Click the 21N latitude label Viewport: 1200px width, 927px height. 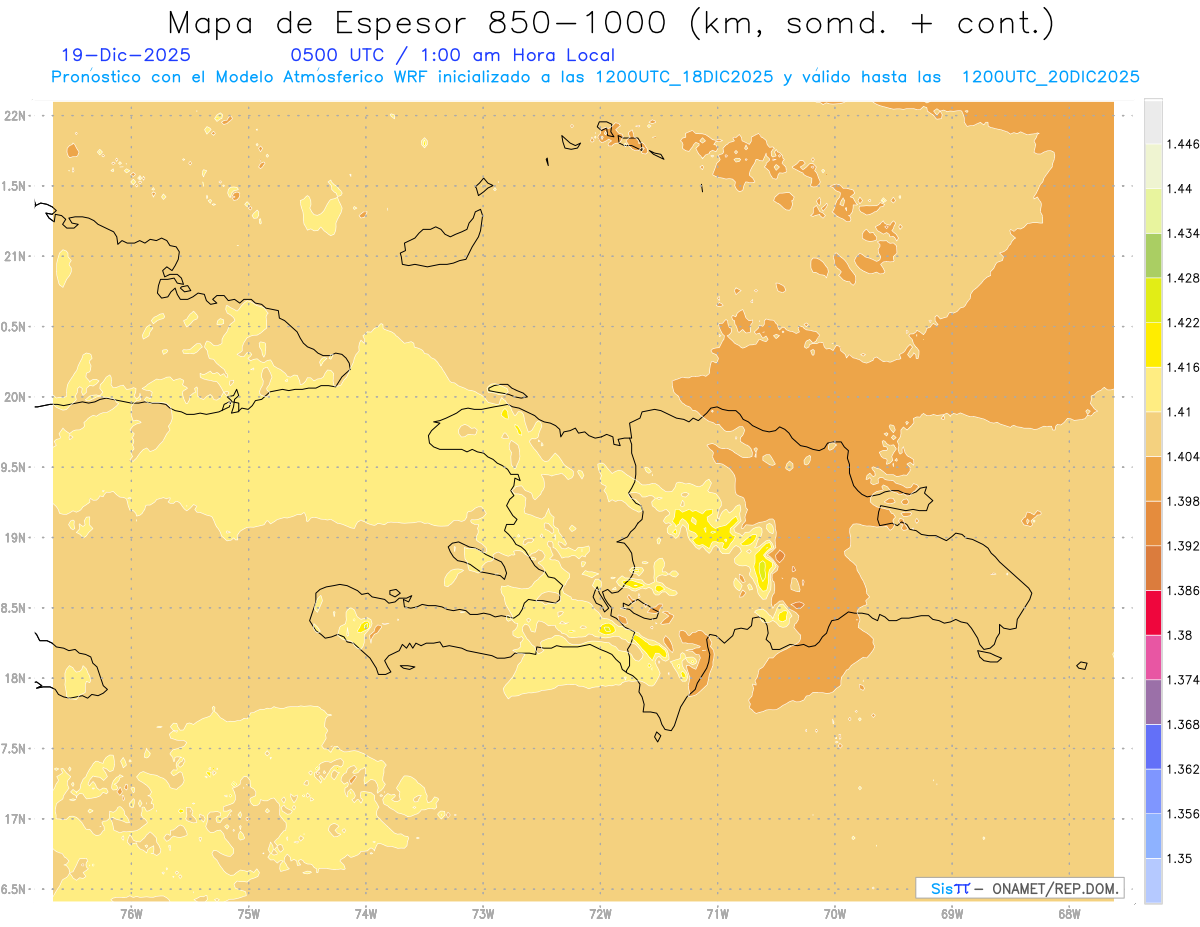(x=14, y=257)
